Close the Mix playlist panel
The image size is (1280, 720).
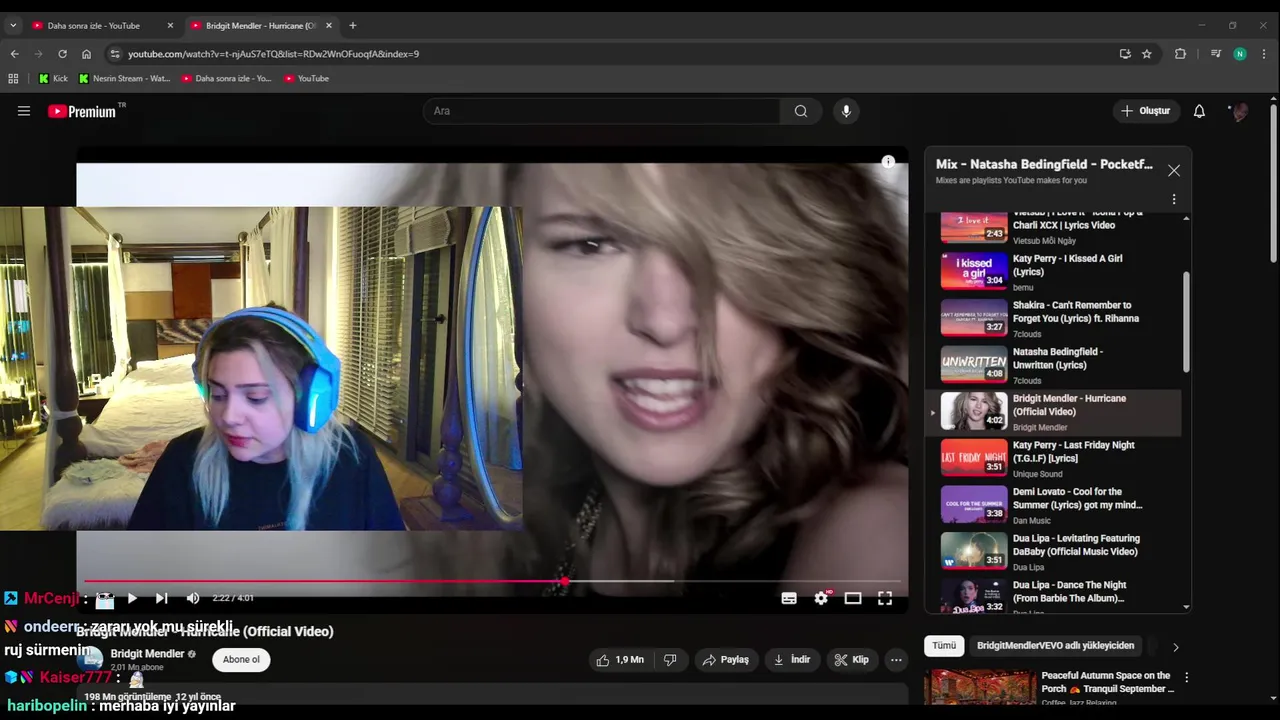[x=1174, y=171]
